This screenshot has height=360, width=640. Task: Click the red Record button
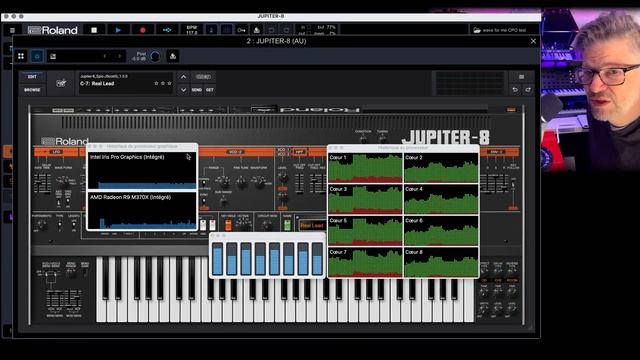pos(142,30)
